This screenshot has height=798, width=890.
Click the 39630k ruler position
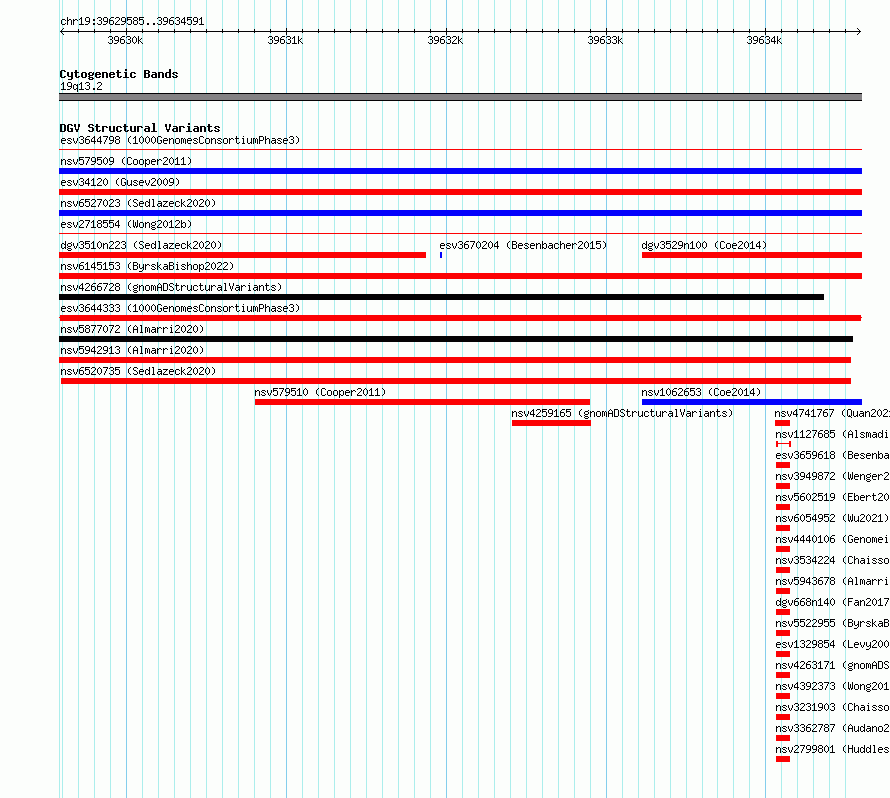(x=125, y=40)
